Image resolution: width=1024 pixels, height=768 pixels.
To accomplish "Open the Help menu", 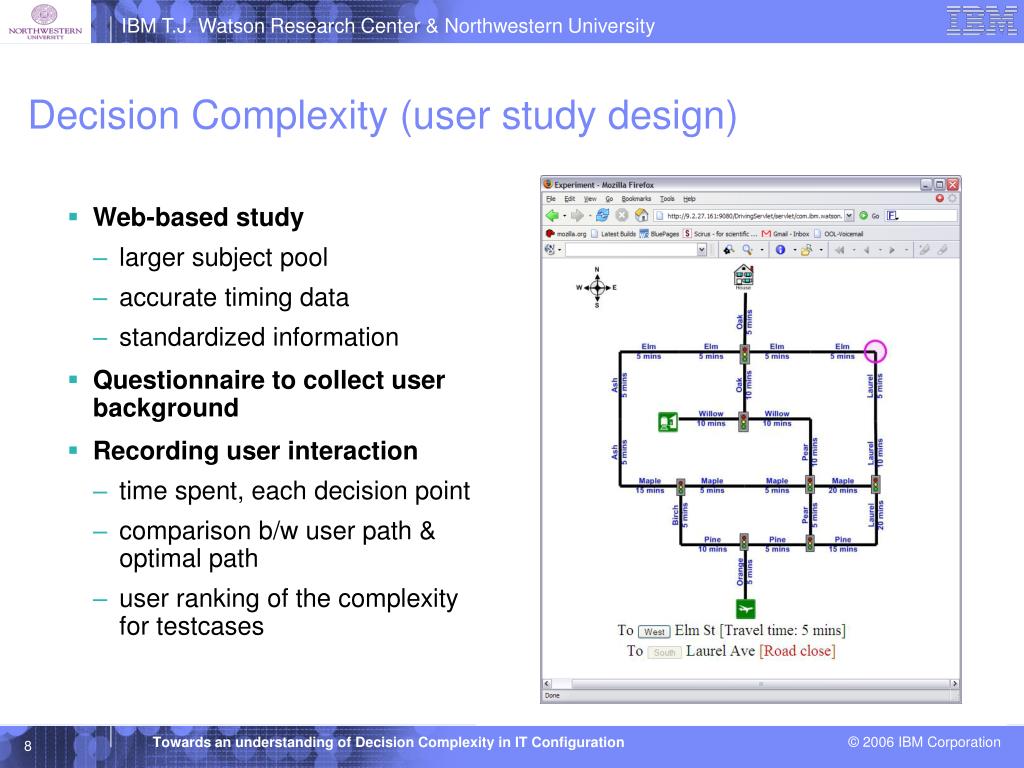I will 689,199.
